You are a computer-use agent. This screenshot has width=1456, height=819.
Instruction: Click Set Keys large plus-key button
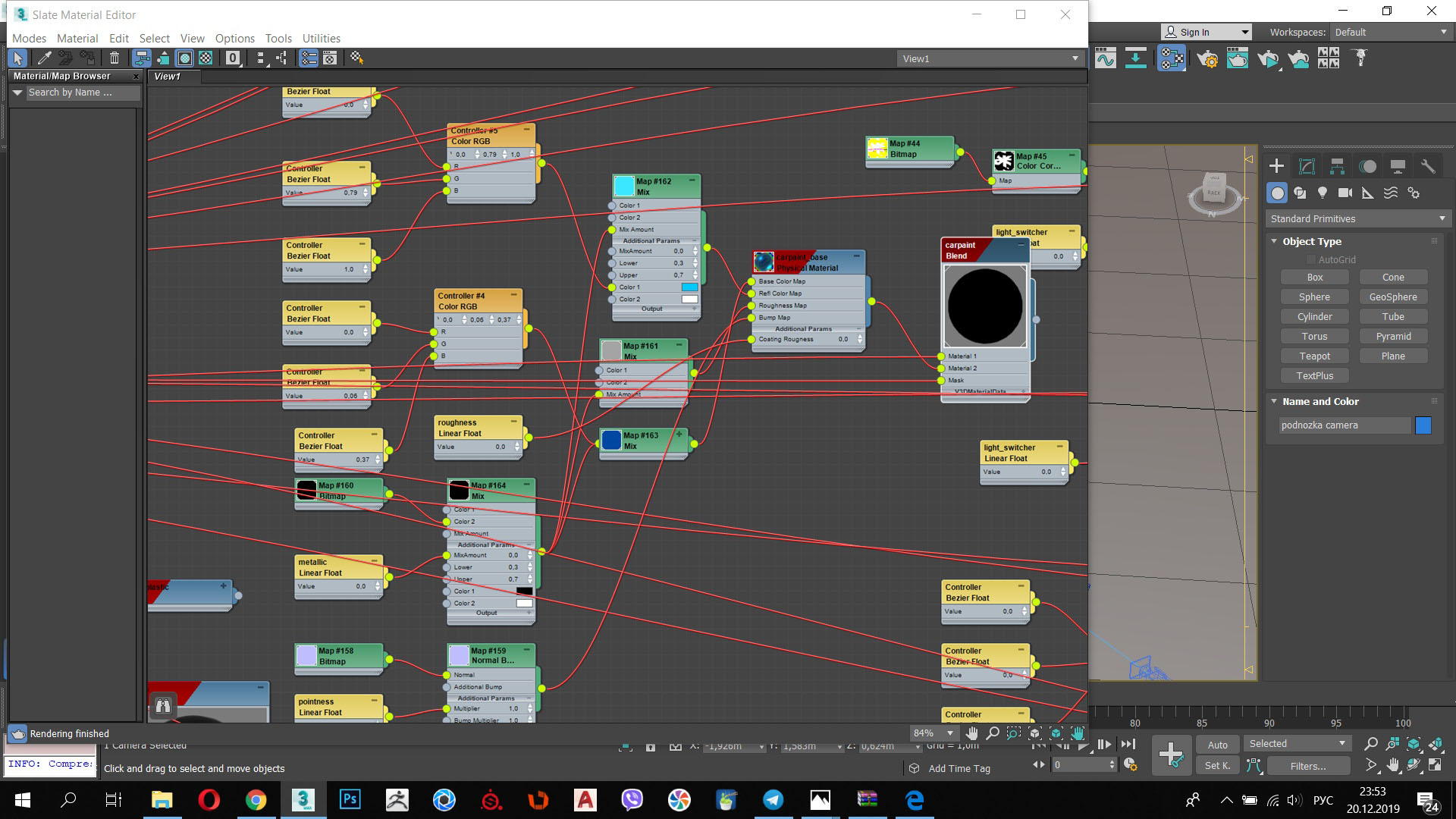pos(1171,755)
